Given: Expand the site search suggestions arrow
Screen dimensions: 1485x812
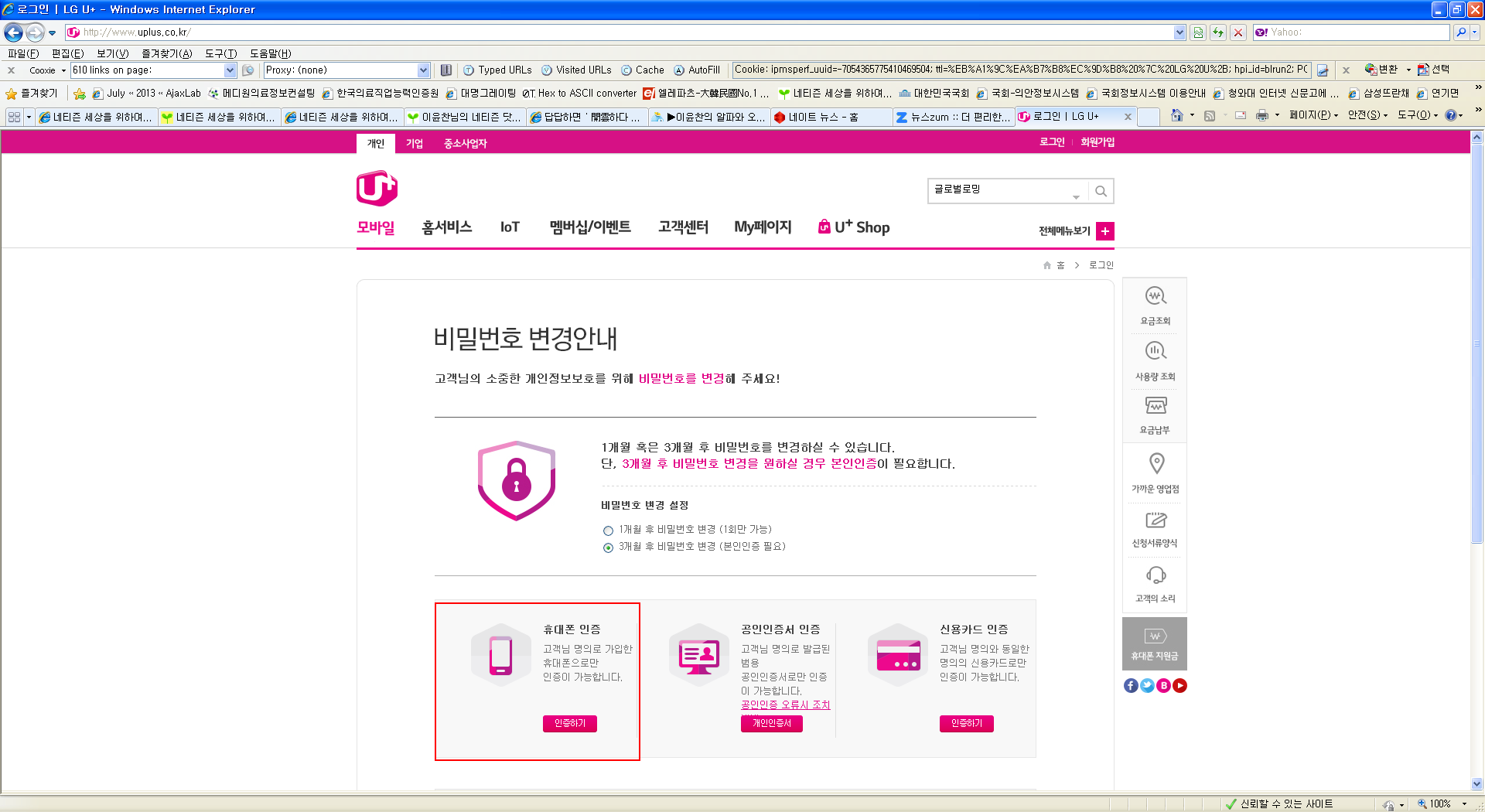Looking at the screenshot, I should point(1076,197).
